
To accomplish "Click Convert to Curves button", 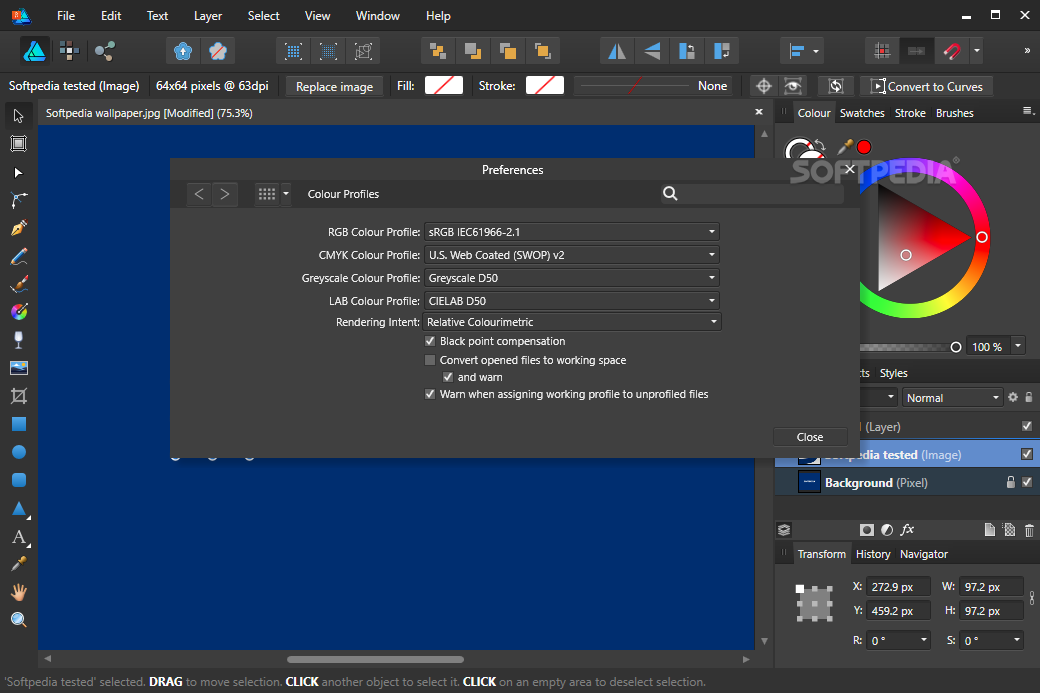I will [x=927, y=86].
